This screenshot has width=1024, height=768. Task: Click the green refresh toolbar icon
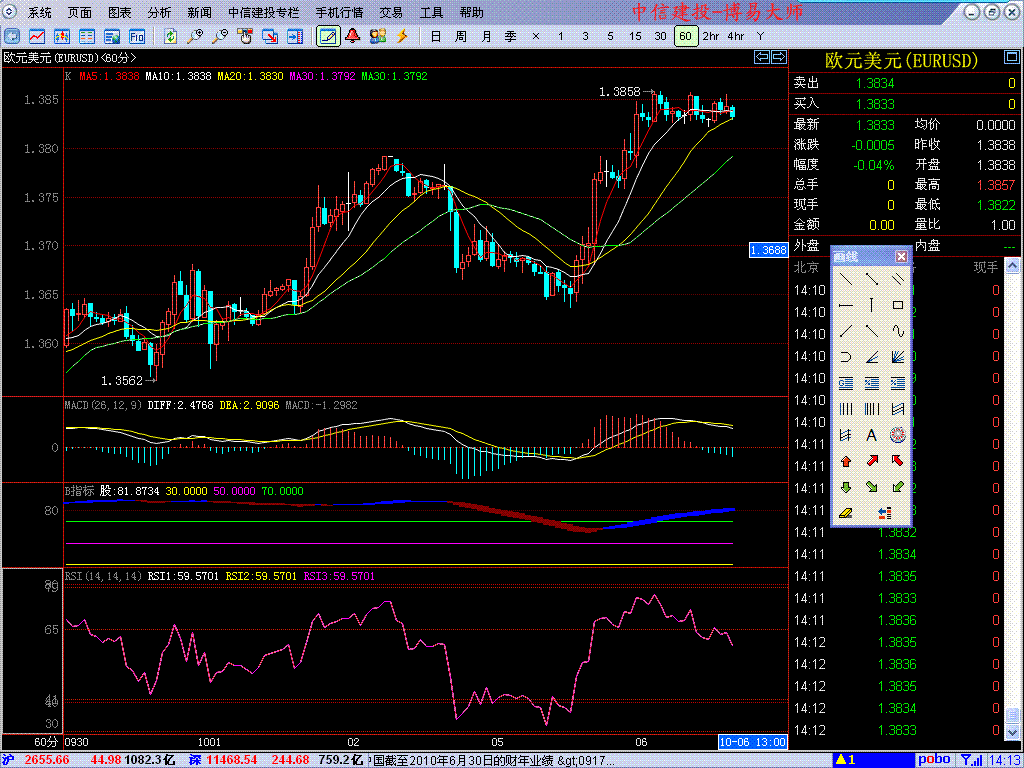tap(170, 36)
